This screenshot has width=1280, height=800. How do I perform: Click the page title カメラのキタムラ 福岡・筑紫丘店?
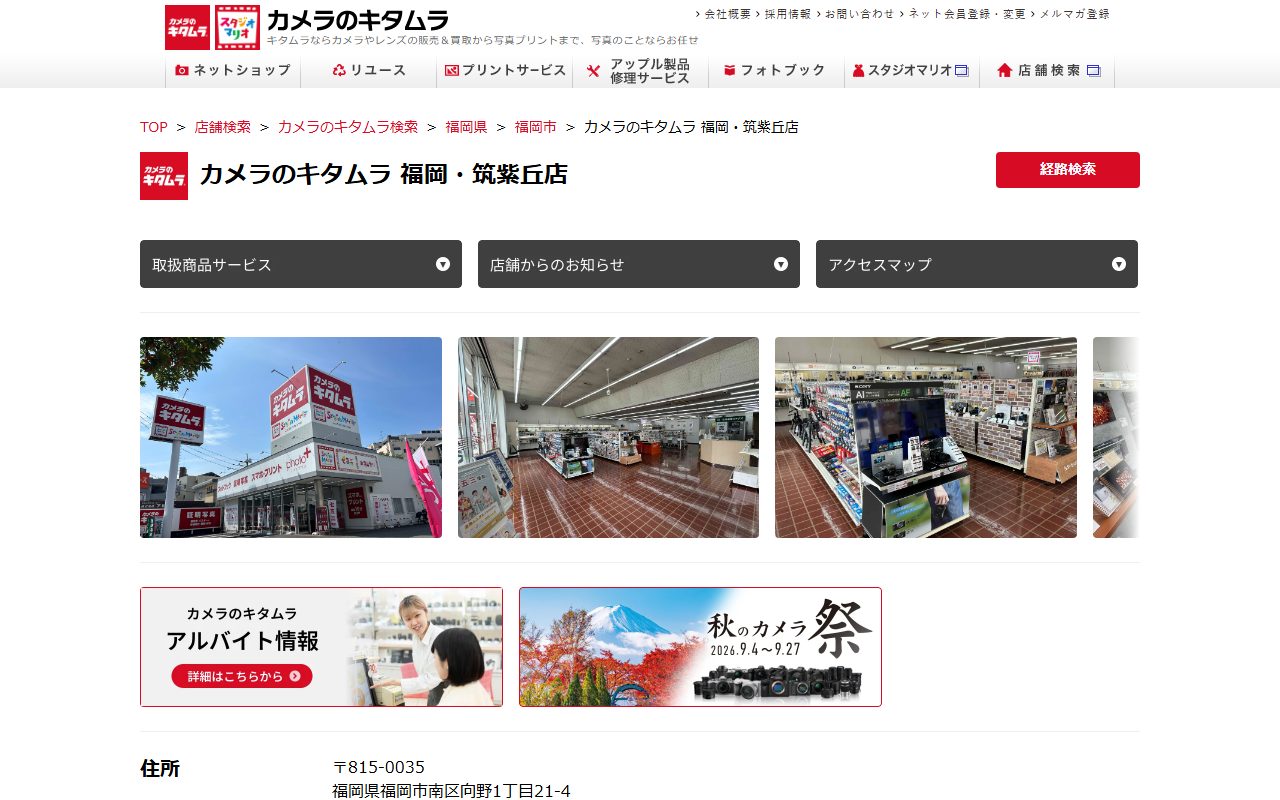tap(384, 174)
